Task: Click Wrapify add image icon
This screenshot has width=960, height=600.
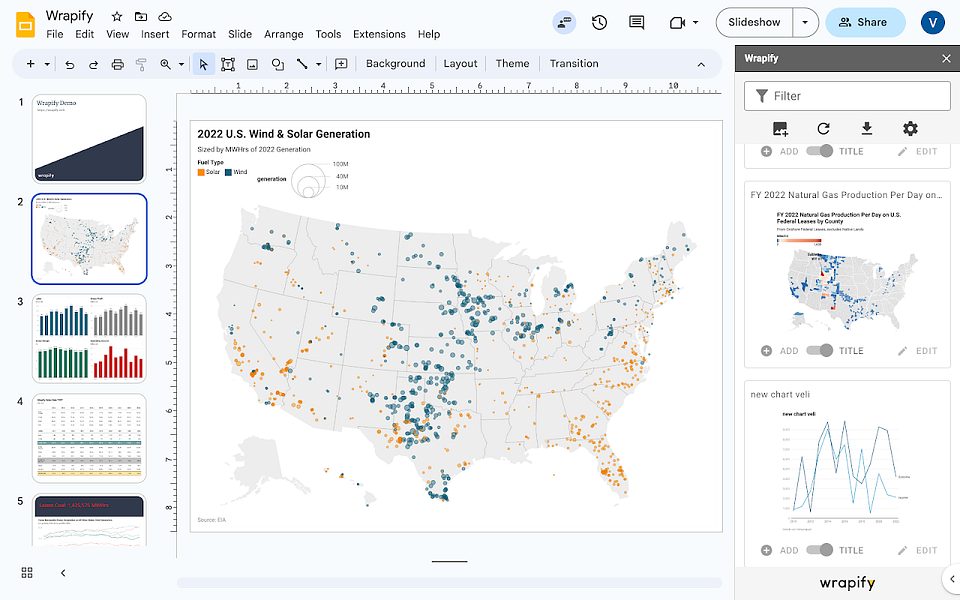Action: (x=780, y=129)
